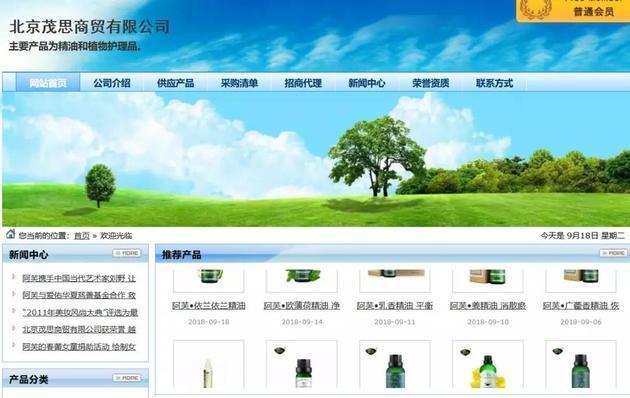Click MORE button in 推荐产品 panel
This screenshot has width=630, height=398.
[613, 253]
